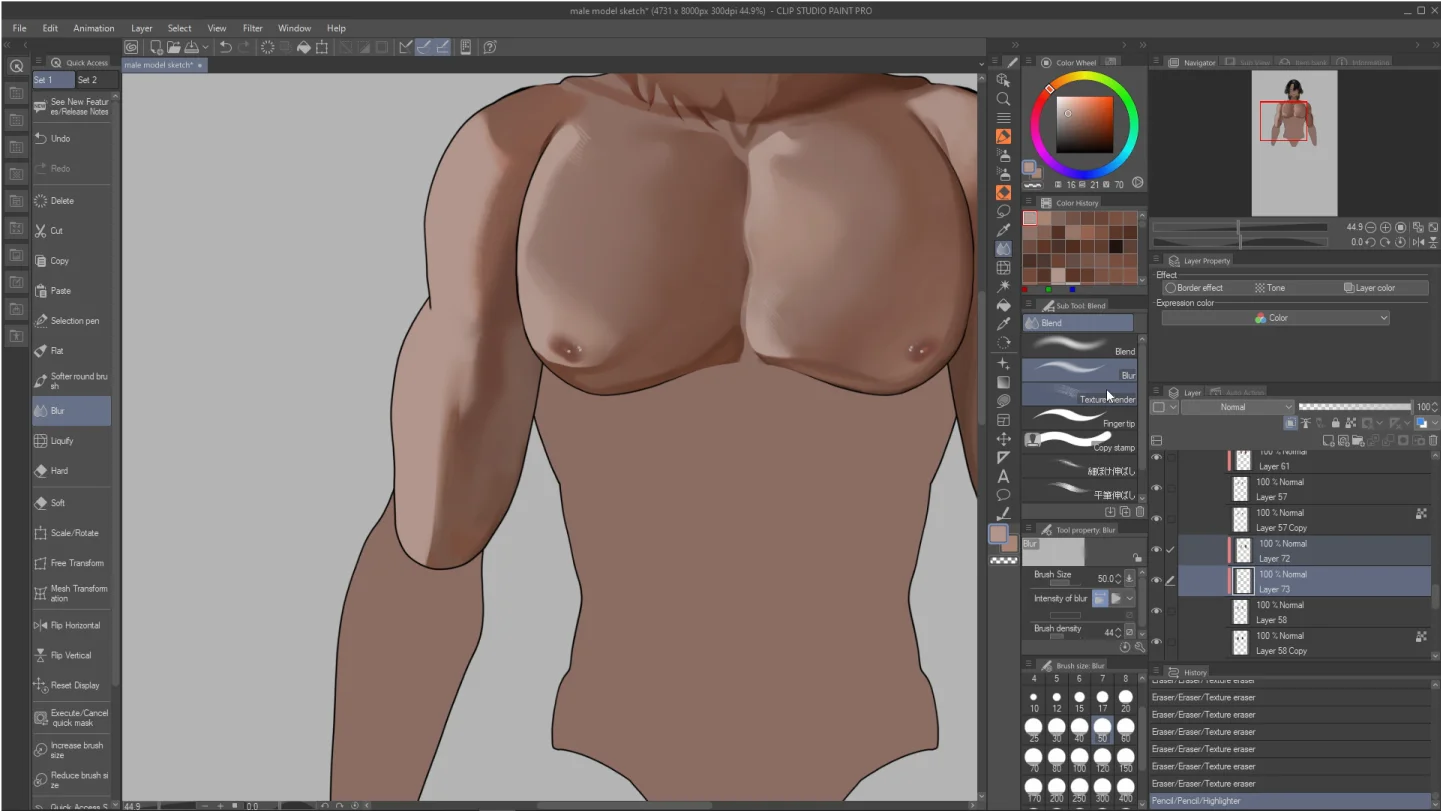The image size is (1441, 811).
Task: Pick the first swatch in Color History
Action: 1029,218
